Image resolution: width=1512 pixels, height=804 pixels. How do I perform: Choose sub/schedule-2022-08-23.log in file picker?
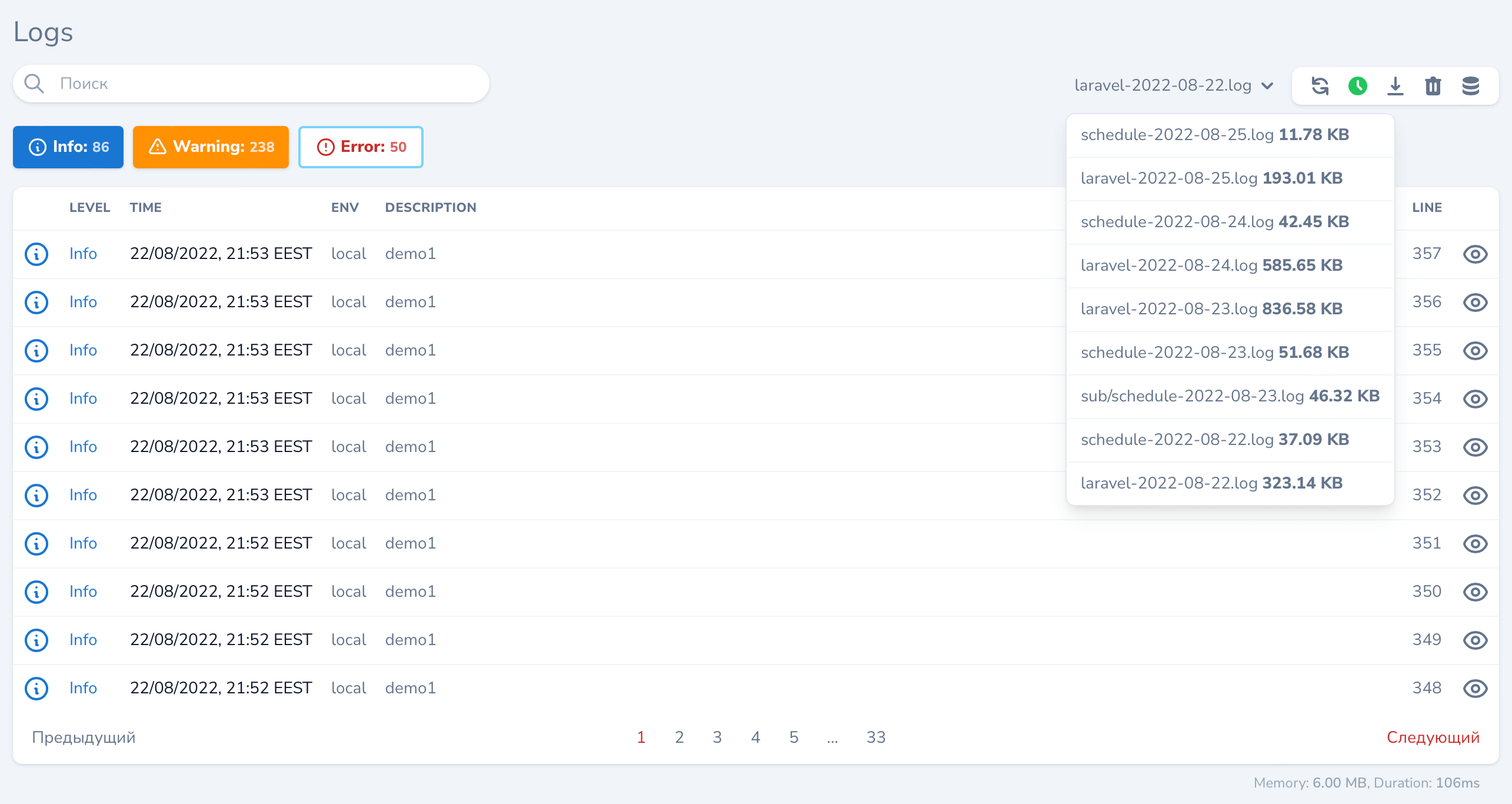point(1230,396)
